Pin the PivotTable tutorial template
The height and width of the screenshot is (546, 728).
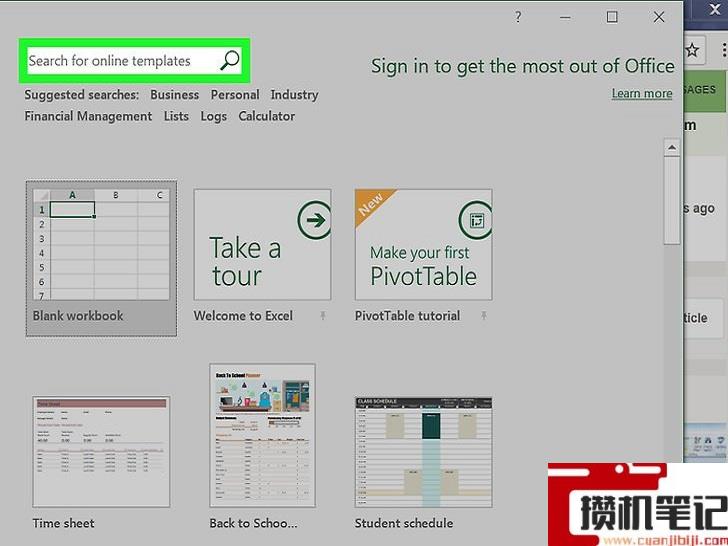[x=484, y=316]
